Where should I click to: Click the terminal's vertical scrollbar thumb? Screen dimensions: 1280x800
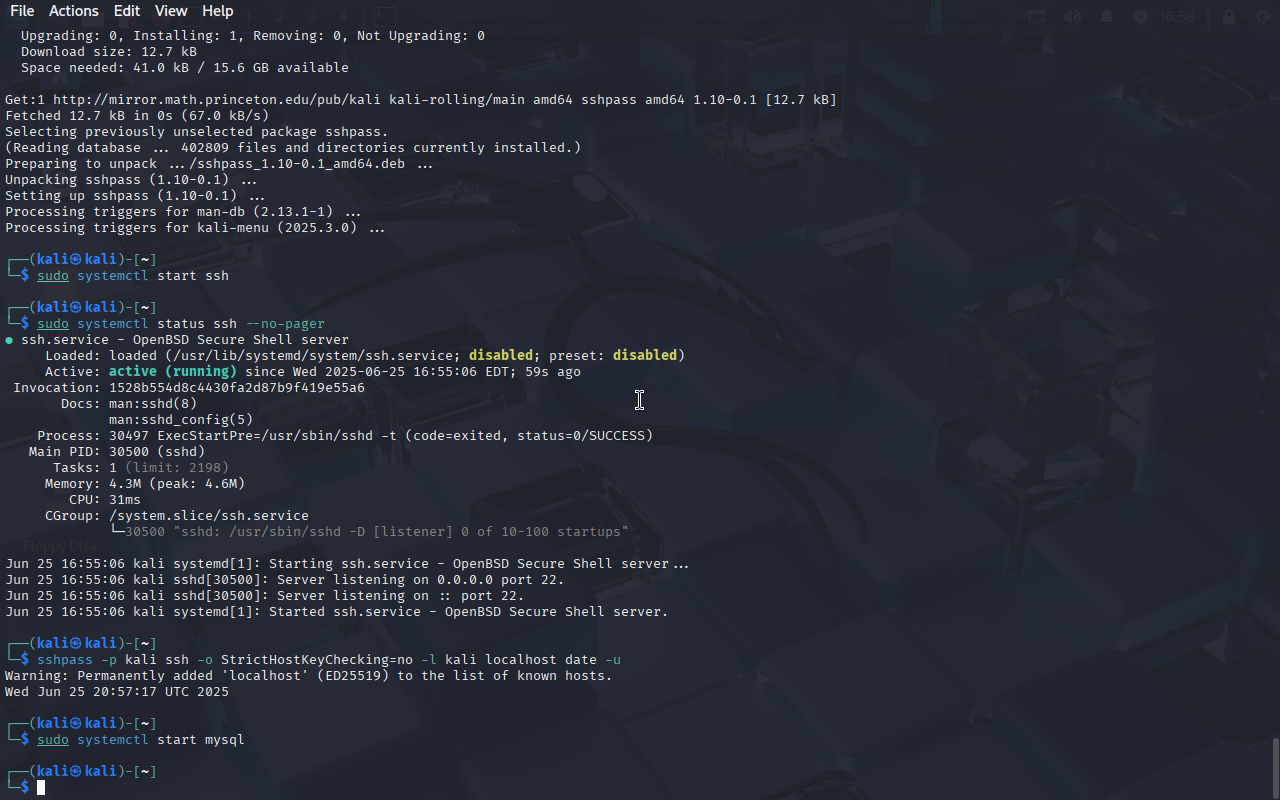tap(1275, 767)
